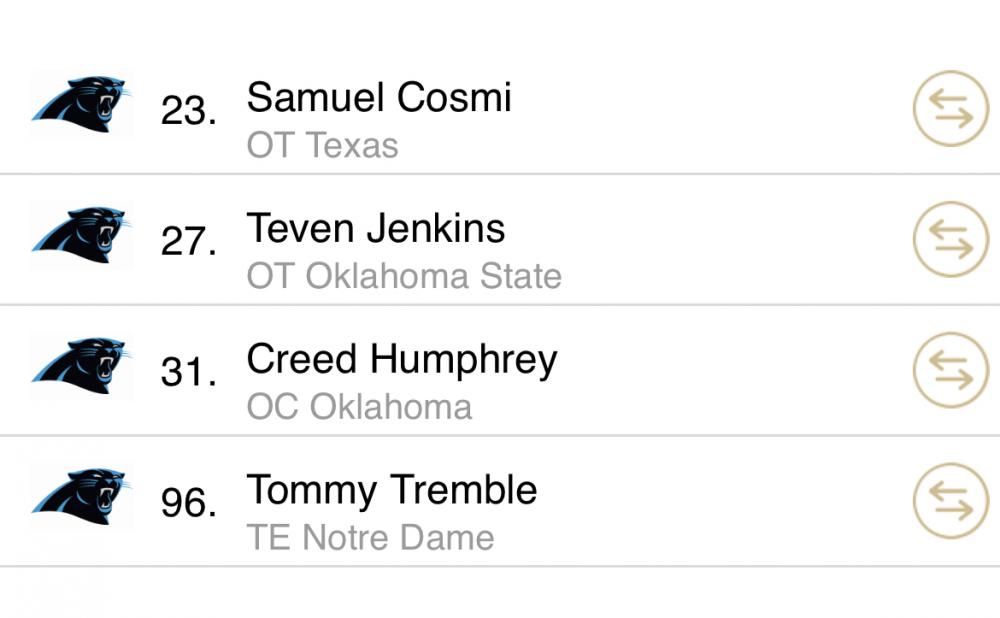
Task: Click the "OT Texas" position label
Action: coord(322,146)
